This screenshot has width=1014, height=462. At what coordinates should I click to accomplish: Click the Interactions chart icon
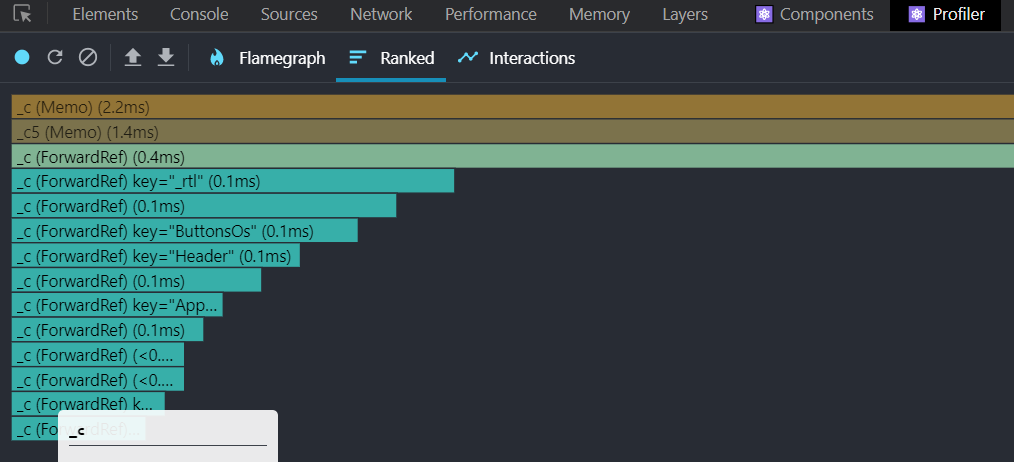[468, 58]
